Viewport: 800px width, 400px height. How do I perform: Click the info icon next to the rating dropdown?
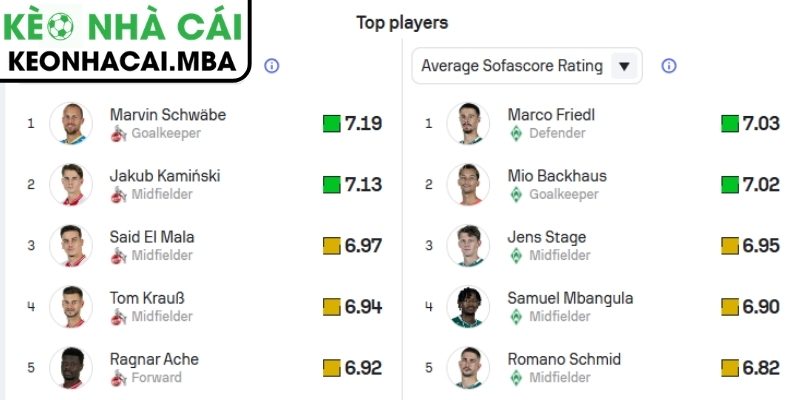669,65
